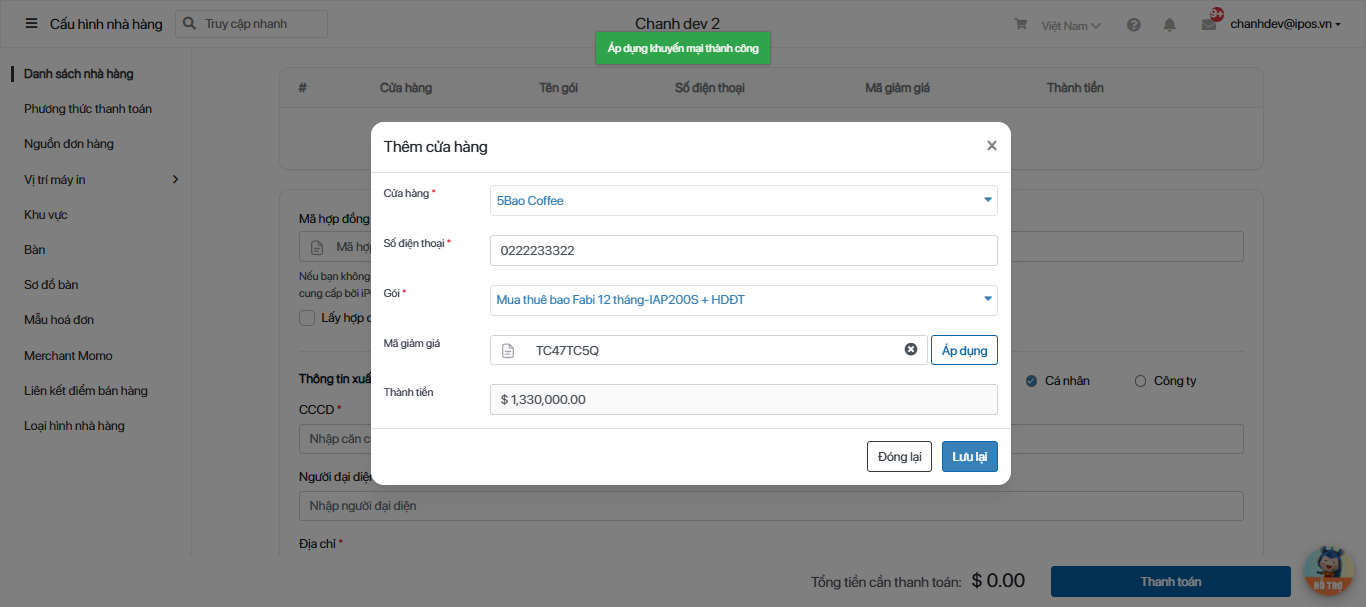The image size is (1366, 607).
Task: Open the shopping cart icon
Action: coord(1021,24)
